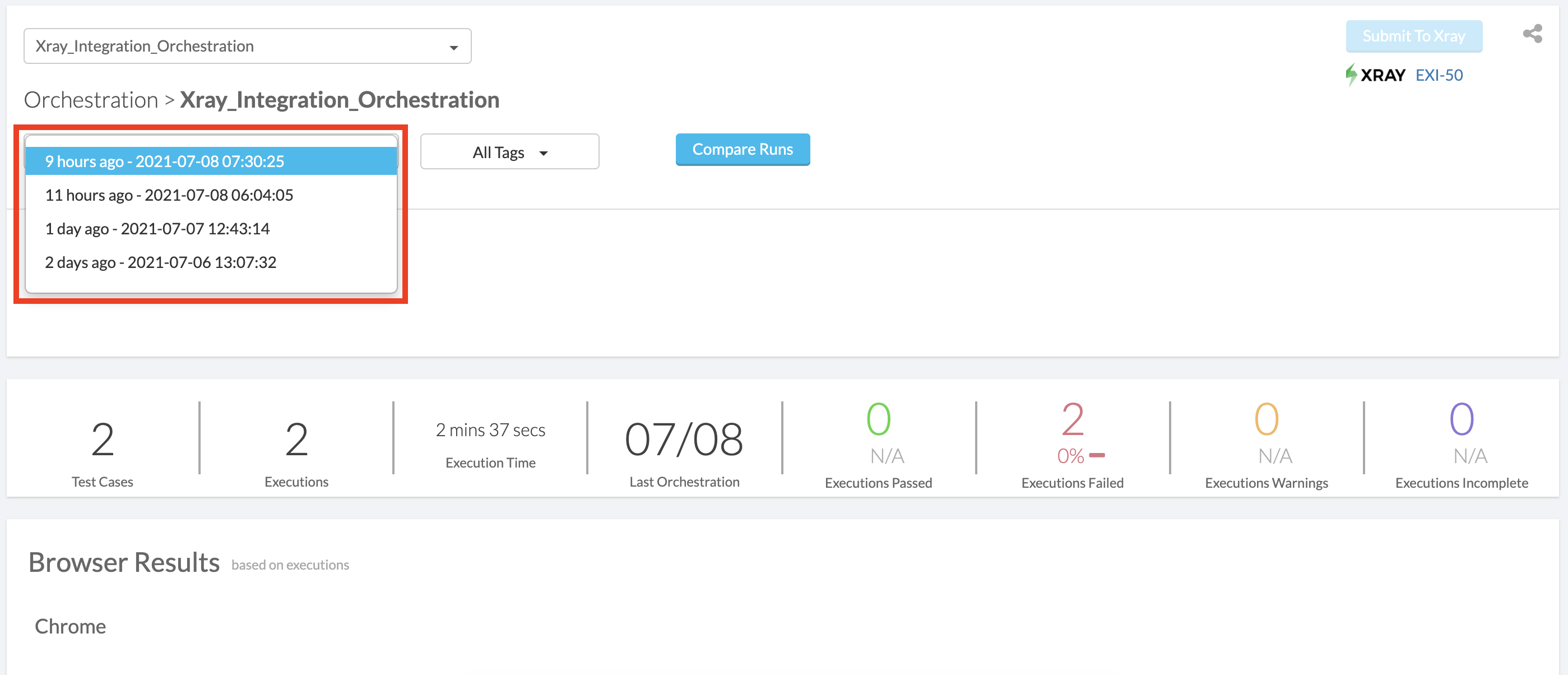Screen dimensions: 1568x675
Task: Click the 0% failed trend indicator
Action: 1080,455
